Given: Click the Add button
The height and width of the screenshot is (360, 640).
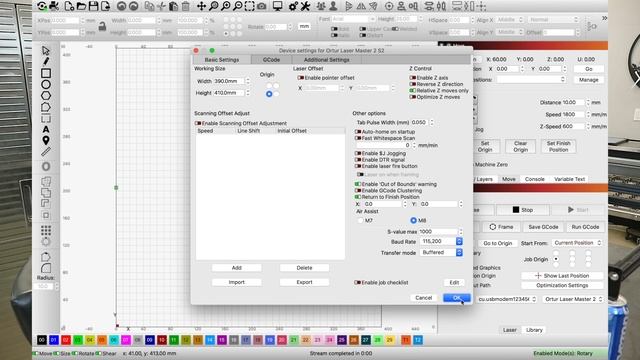Looking at the screenshot, I should [x=237, y=268].
